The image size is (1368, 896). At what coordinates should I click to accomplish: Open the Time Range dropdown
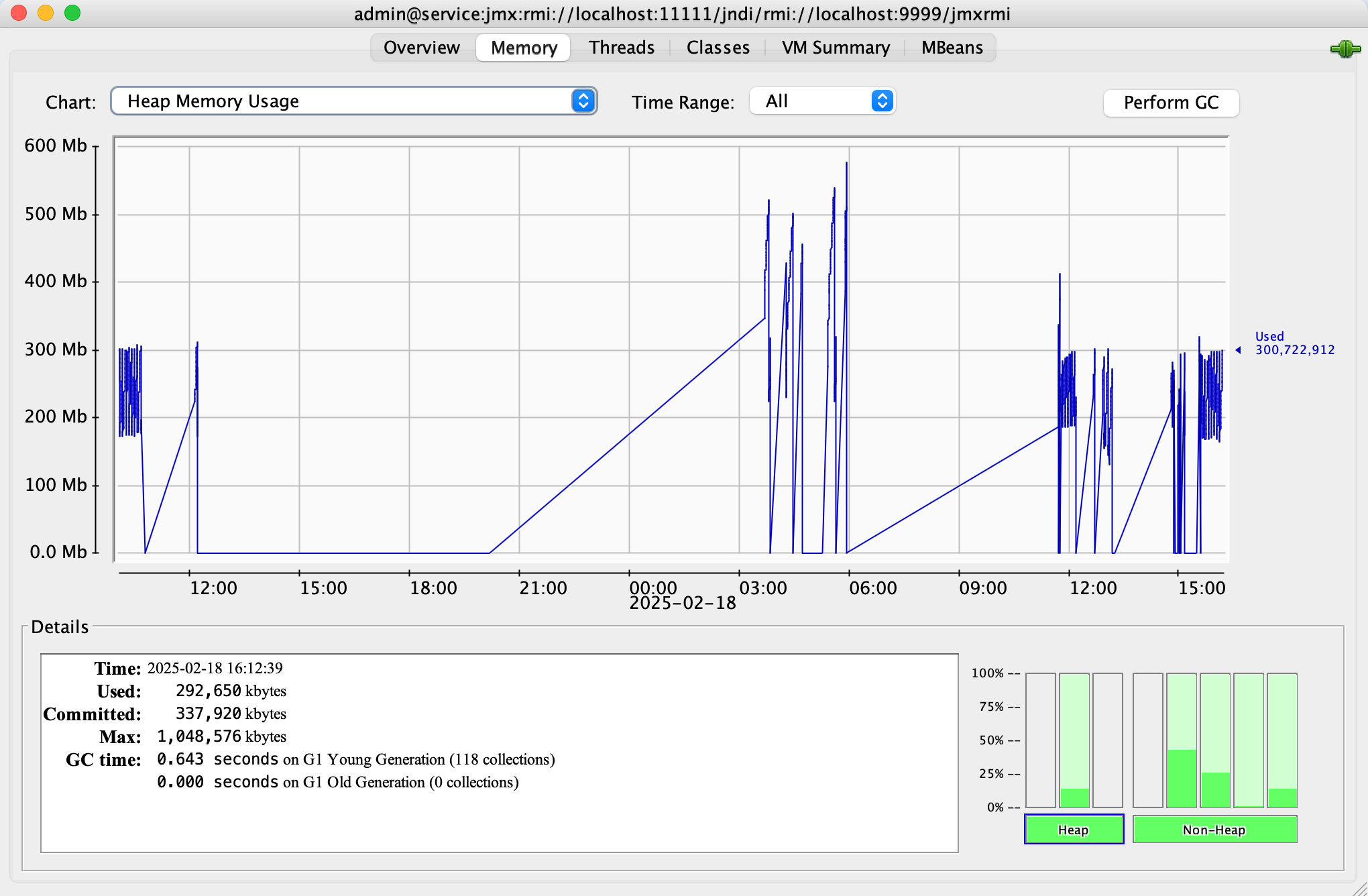pyautogui.click(x=823, y=101)
